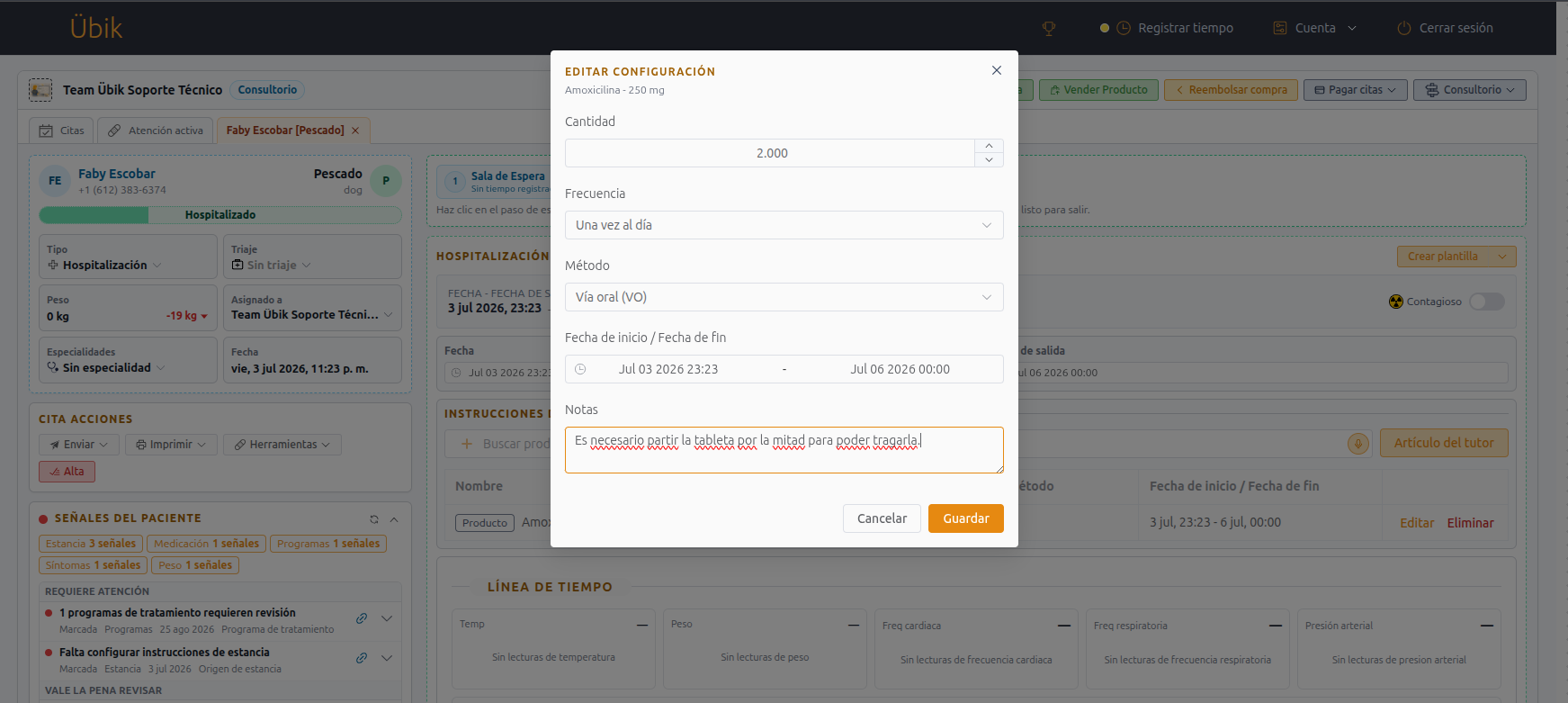This screenshot has width=1568, height=703.
Task: Click the clock icon in date range field
Action: [x=580, y=369]
